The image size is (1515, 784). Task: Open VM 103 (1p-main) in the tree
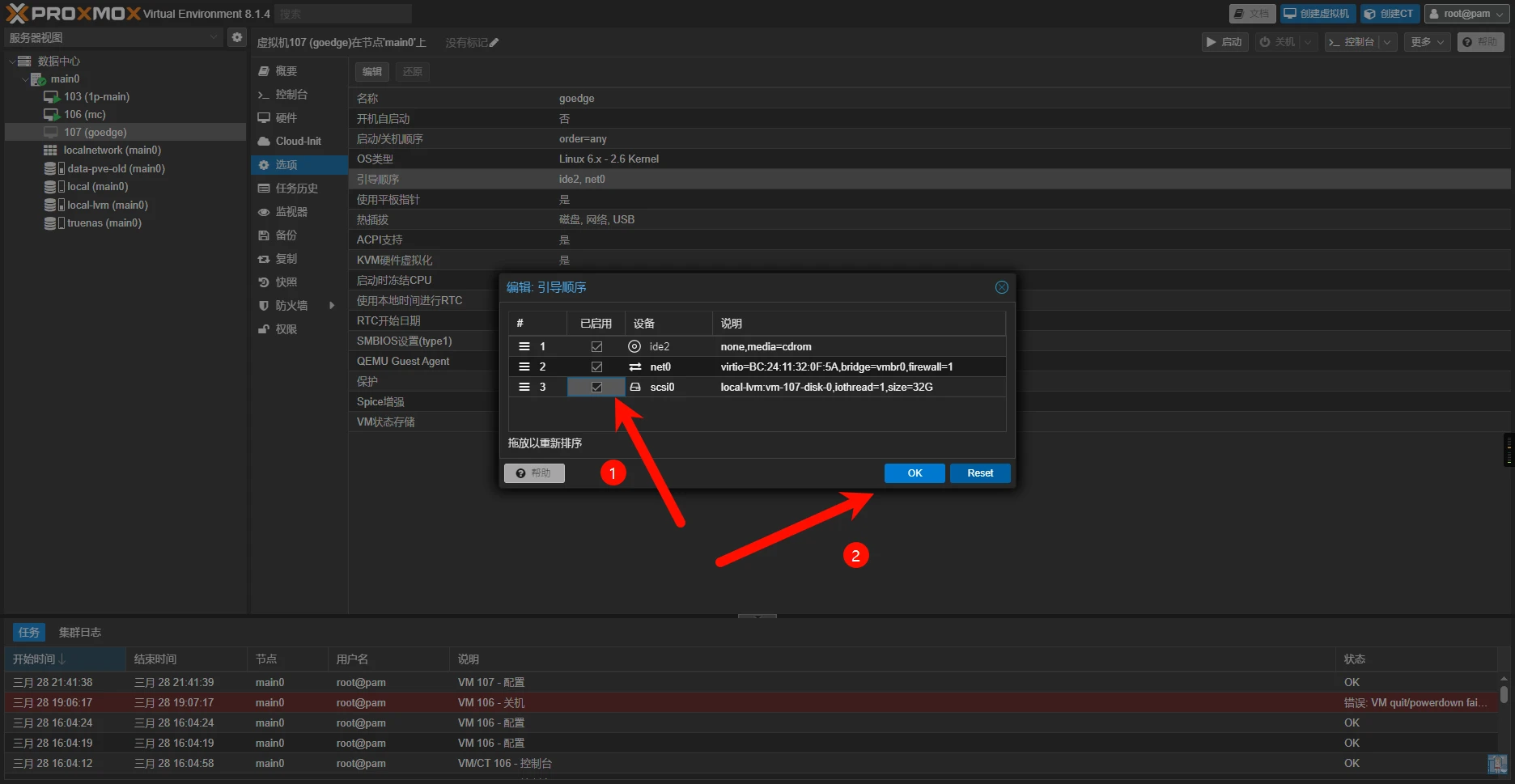(x=96, y=96)
